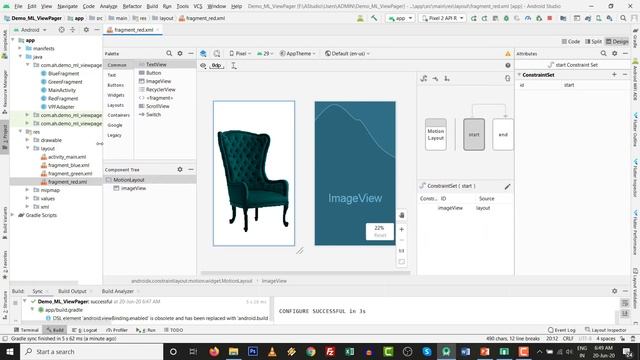This screenshot has height=360, width=640.
Task: Click the layout warning triangle icon
Action: pyautogui.click(x=508, y=54)
